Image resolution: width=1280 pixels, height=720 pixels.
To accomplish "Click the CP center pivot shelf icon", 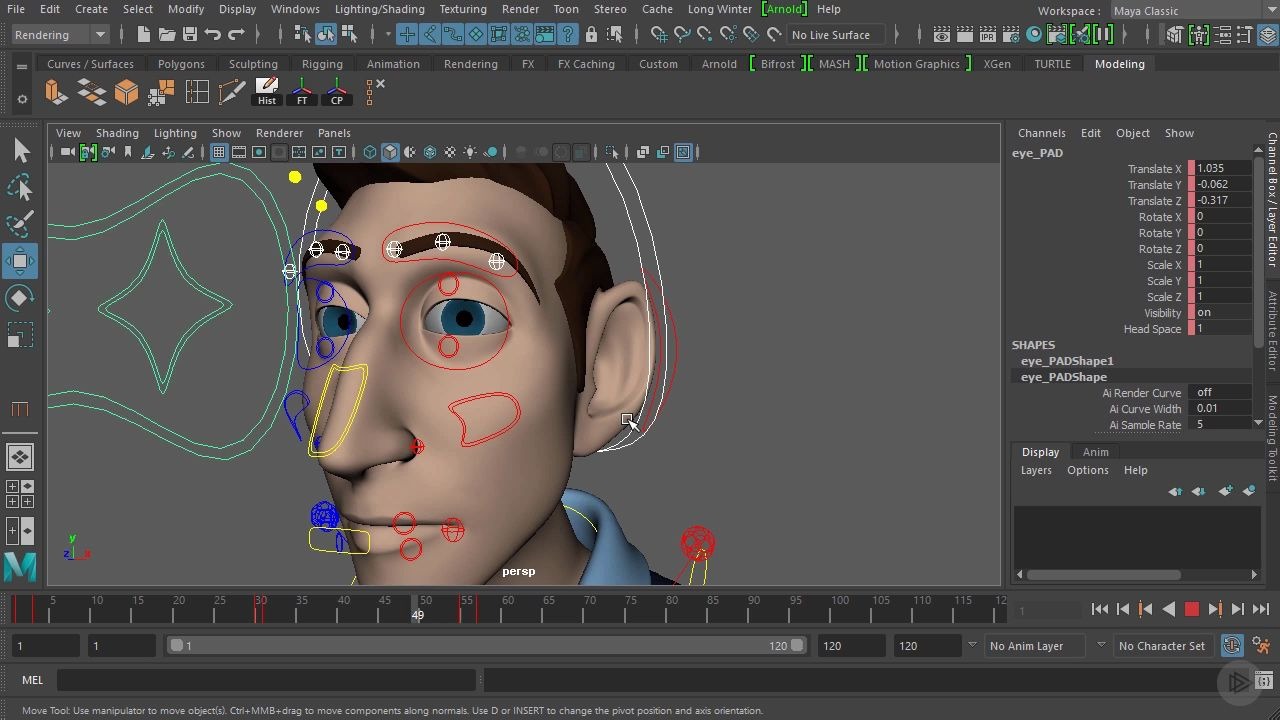I will point(337,92).
